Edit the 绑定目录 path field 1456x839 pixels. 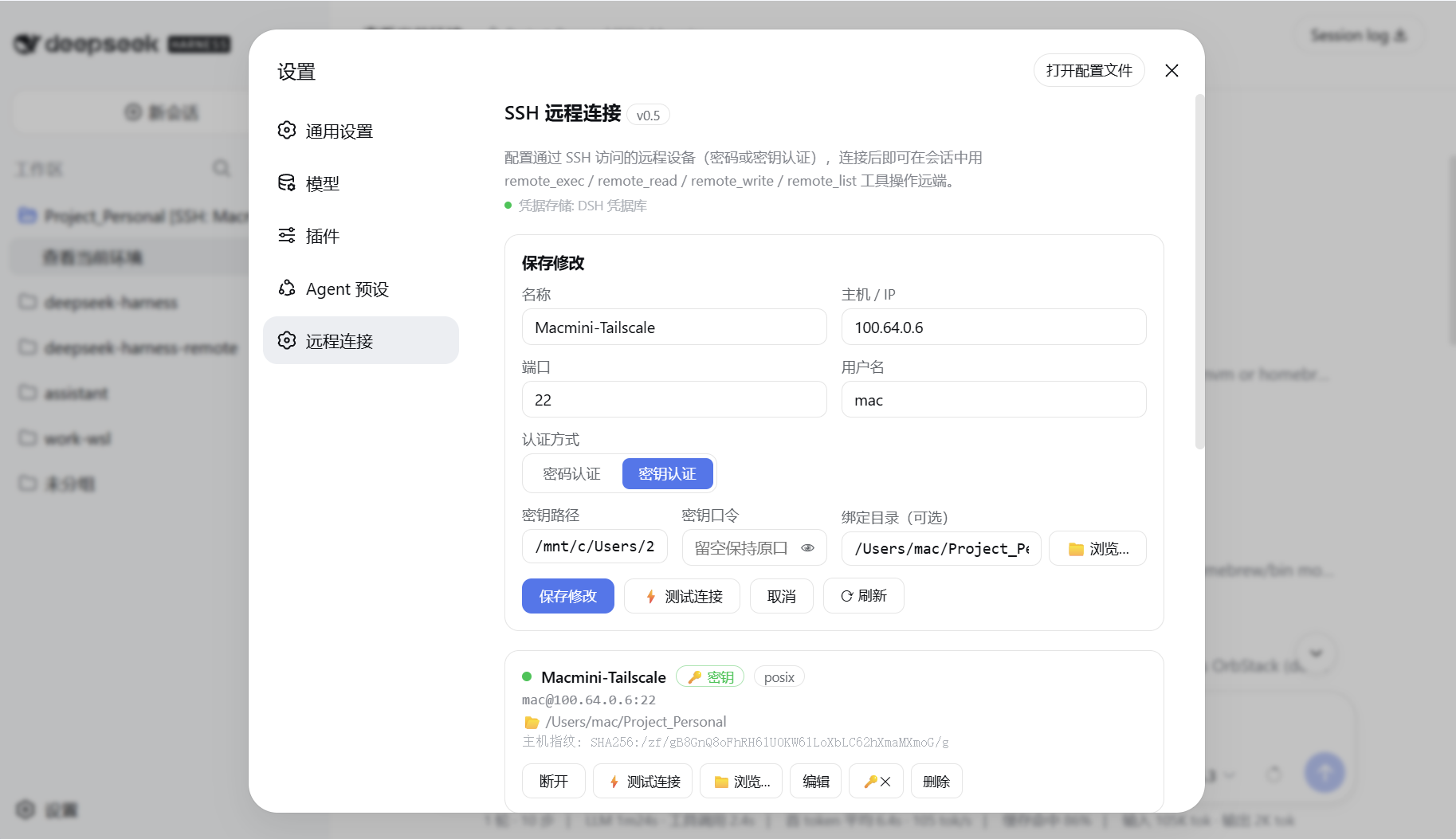pos(941,548)
